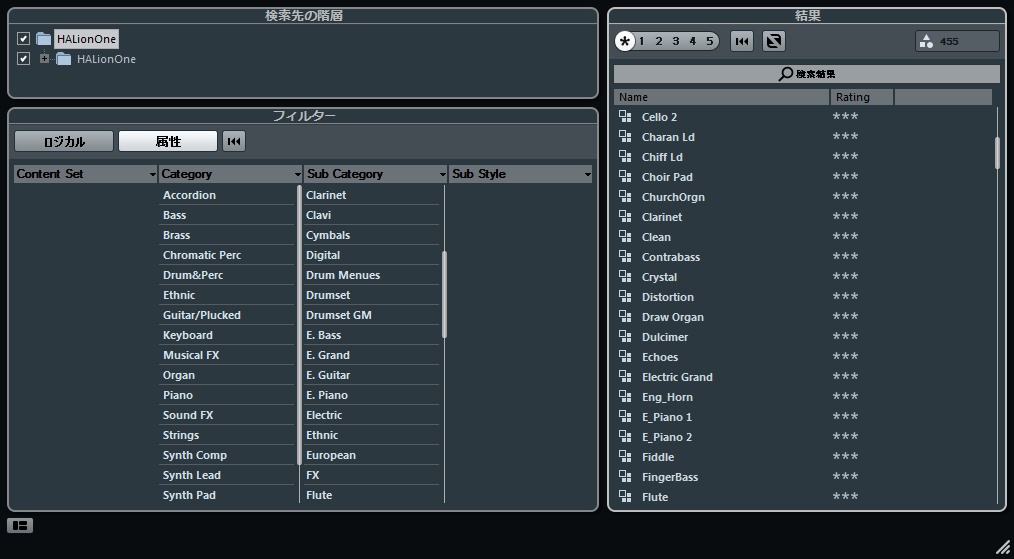Select the top-level HALionOne folder icon
Viewport: 1014px width, 559px height.
(44, 39)
